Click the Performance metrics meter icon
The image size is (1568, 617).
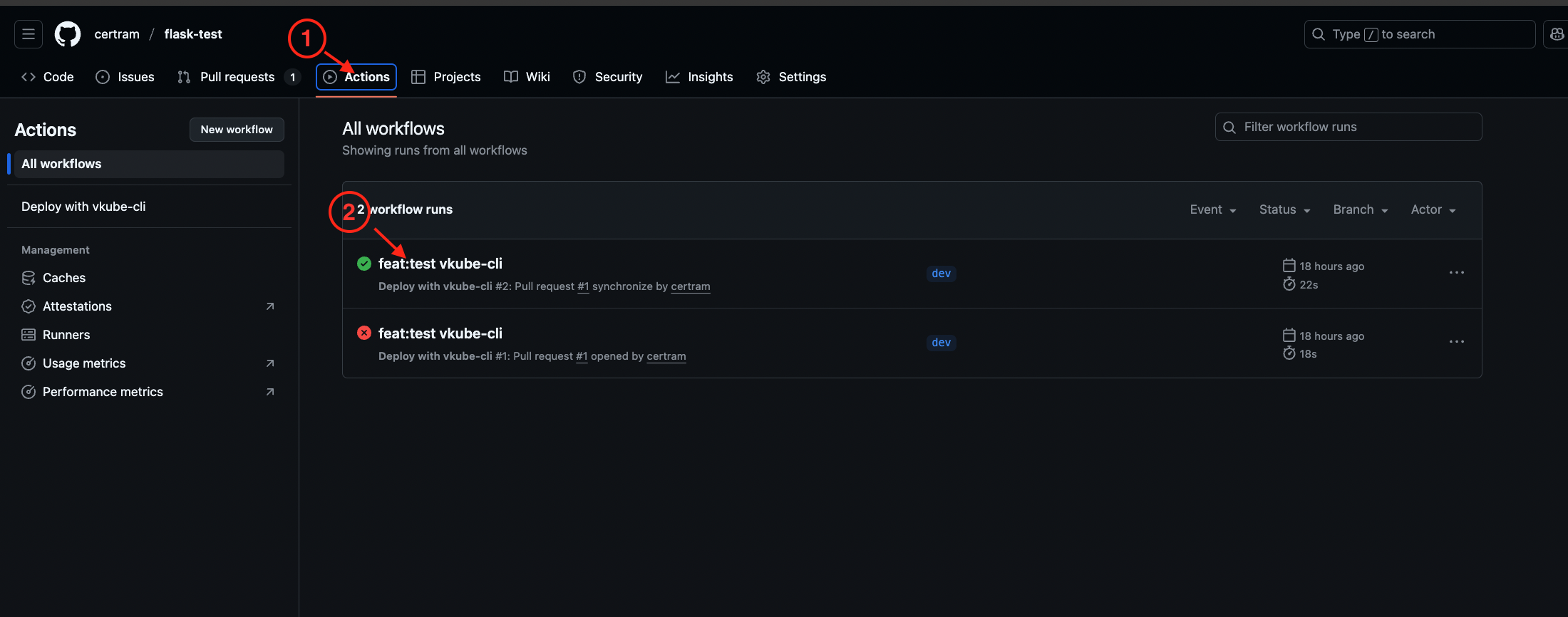point(29,392)
